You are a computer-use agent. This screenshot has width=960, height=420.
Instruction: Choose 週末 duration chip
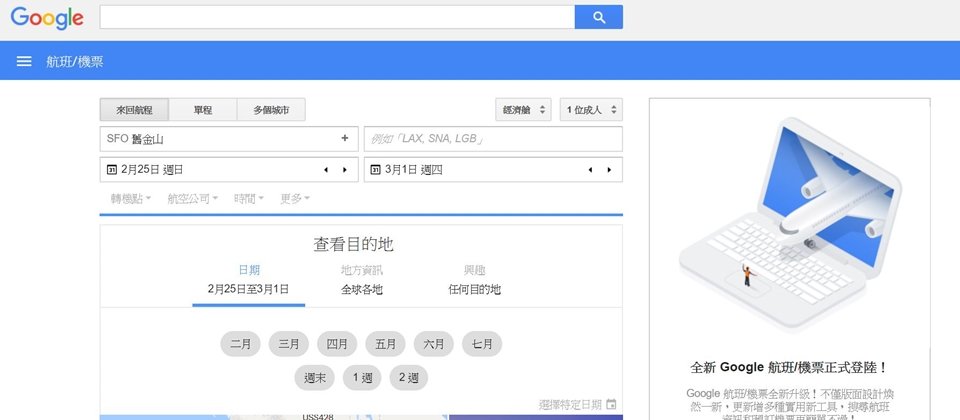point(315,378)
